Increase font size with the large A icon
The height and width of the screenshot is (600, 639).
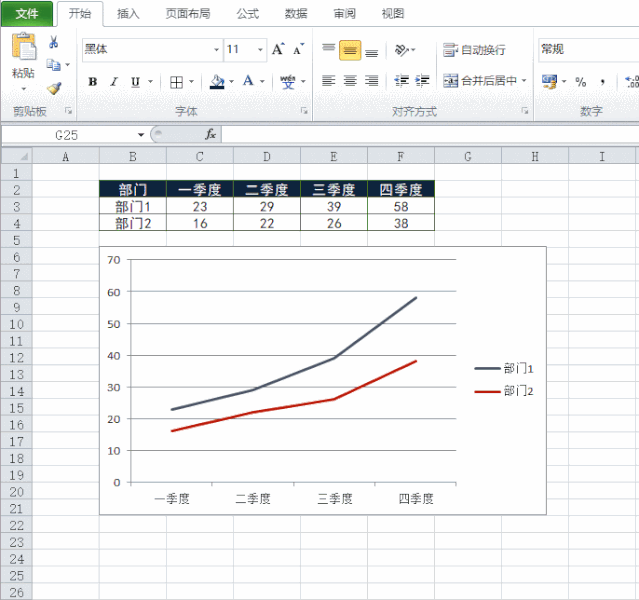coord(278,49)
